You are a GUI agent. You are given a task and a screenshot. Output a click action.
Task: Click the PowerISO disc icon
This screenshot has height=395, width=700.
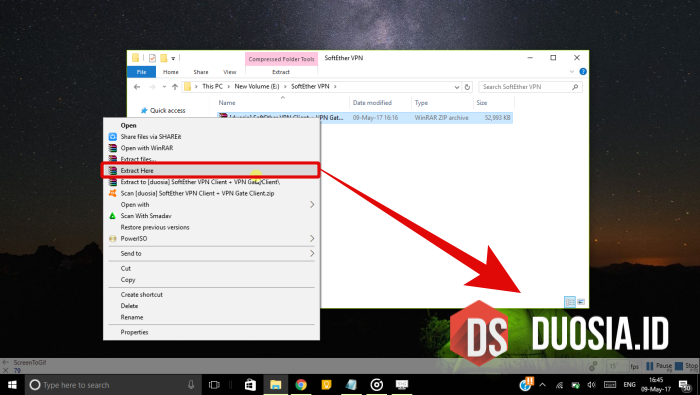tap(112, 238)
